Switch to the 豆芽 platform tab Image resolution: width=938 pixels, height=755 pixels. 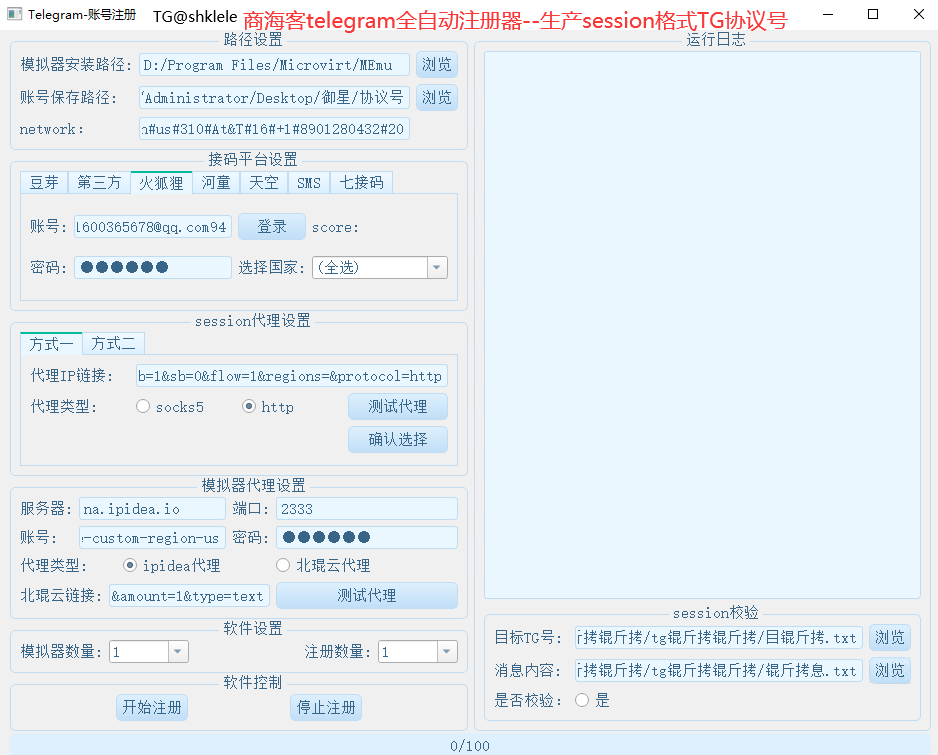pyautogui.click(x=44, y=182)
